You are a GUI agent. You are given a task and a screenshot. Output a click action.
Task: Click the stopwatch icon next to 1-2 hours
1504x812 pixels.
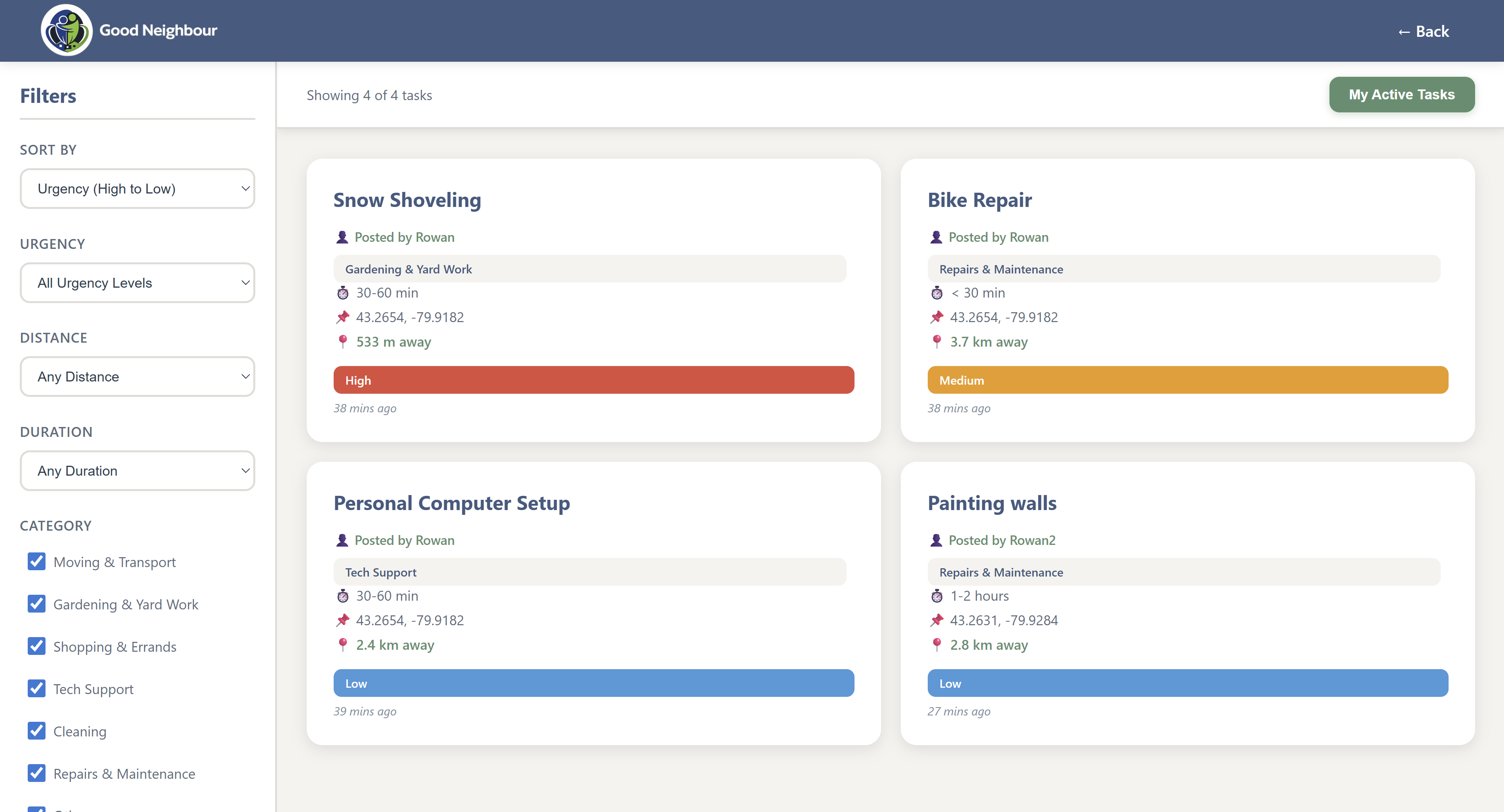coord(936,596)
